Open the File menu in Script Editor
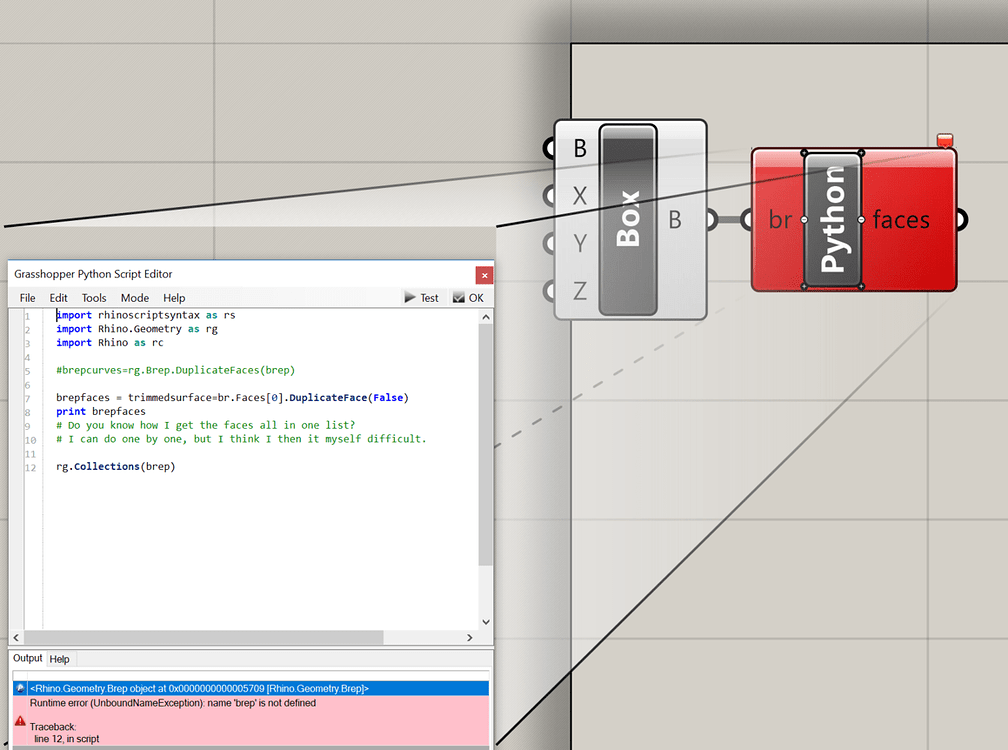This screenshot has width=1008, height=750. click(28, 298)
